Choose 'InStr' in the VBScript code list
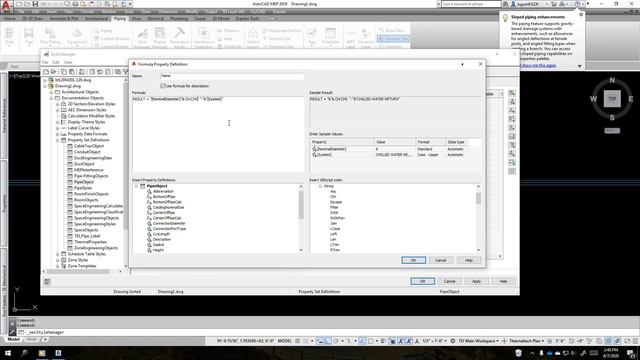Image resolution: width=640 pixels, height=360 pixels. point(334,213)
